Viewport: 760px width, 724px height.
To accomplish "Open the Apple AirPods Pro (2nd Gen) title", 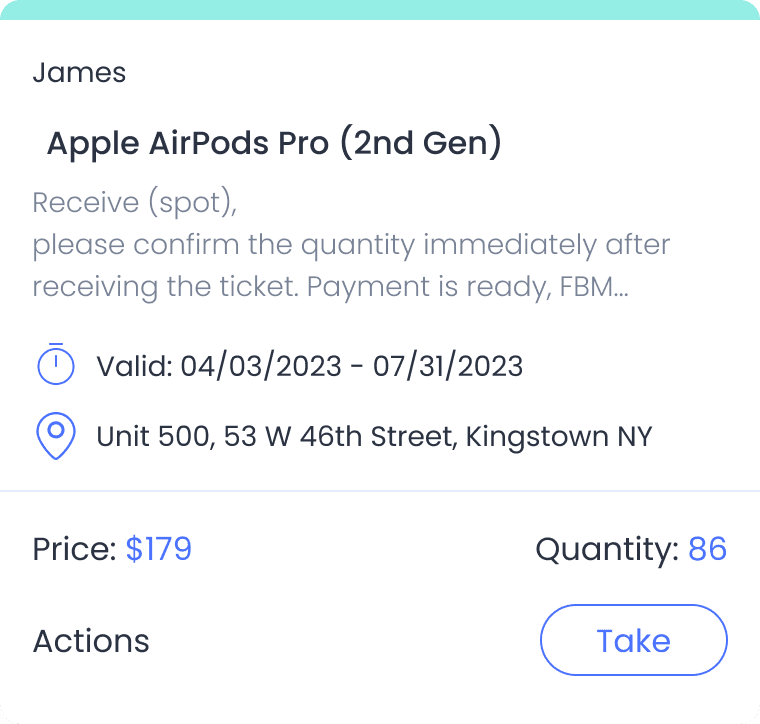I will [274, 144].
